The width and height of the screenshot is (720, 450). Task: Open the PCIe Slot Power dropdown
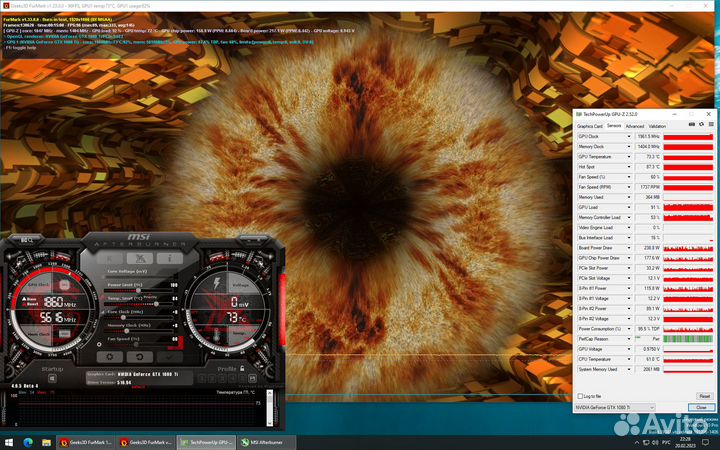[629, 268]
